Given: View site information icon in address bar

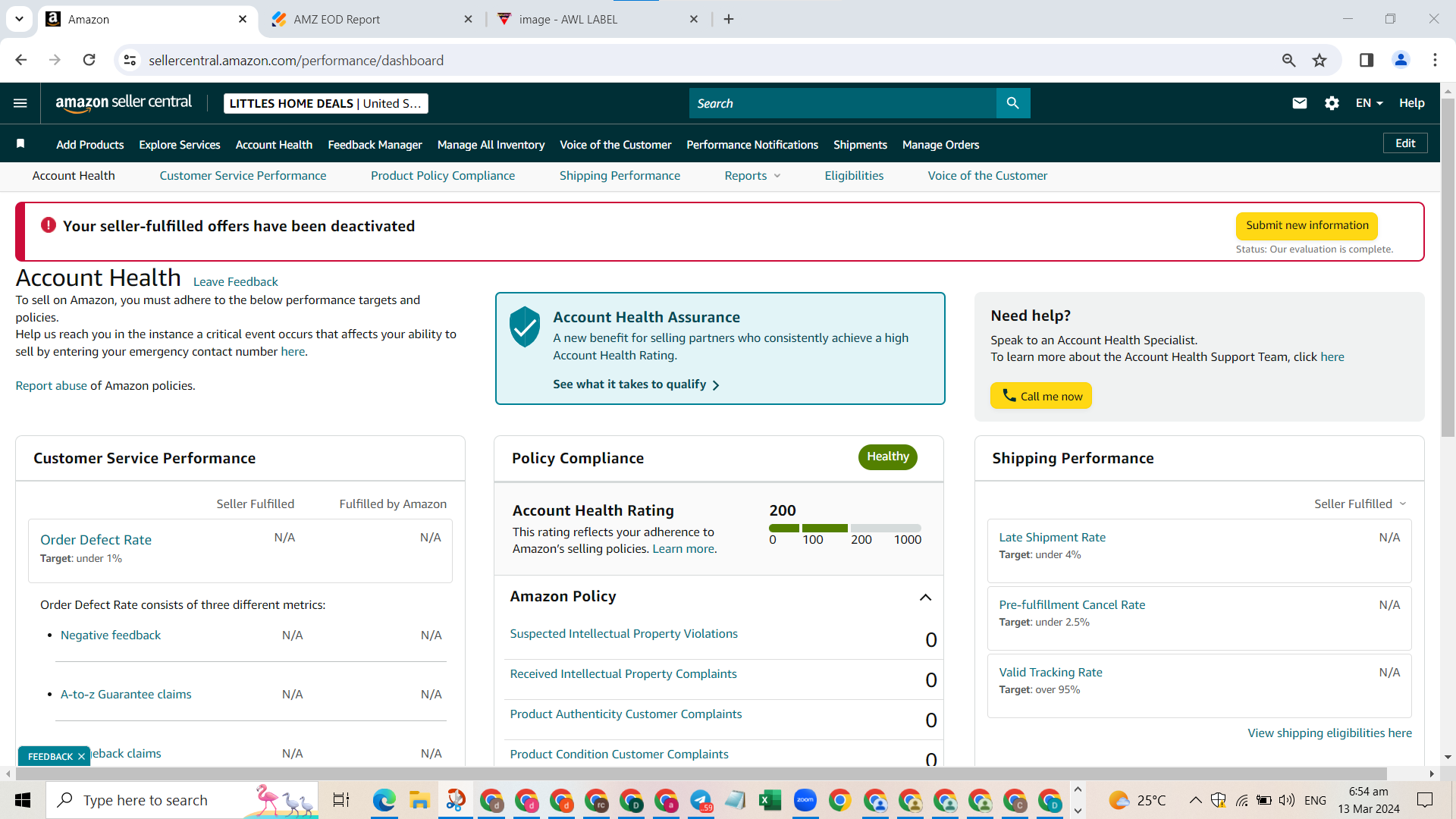Looking at the screenshot, I should pyautogui.click(x=130, y=60).
